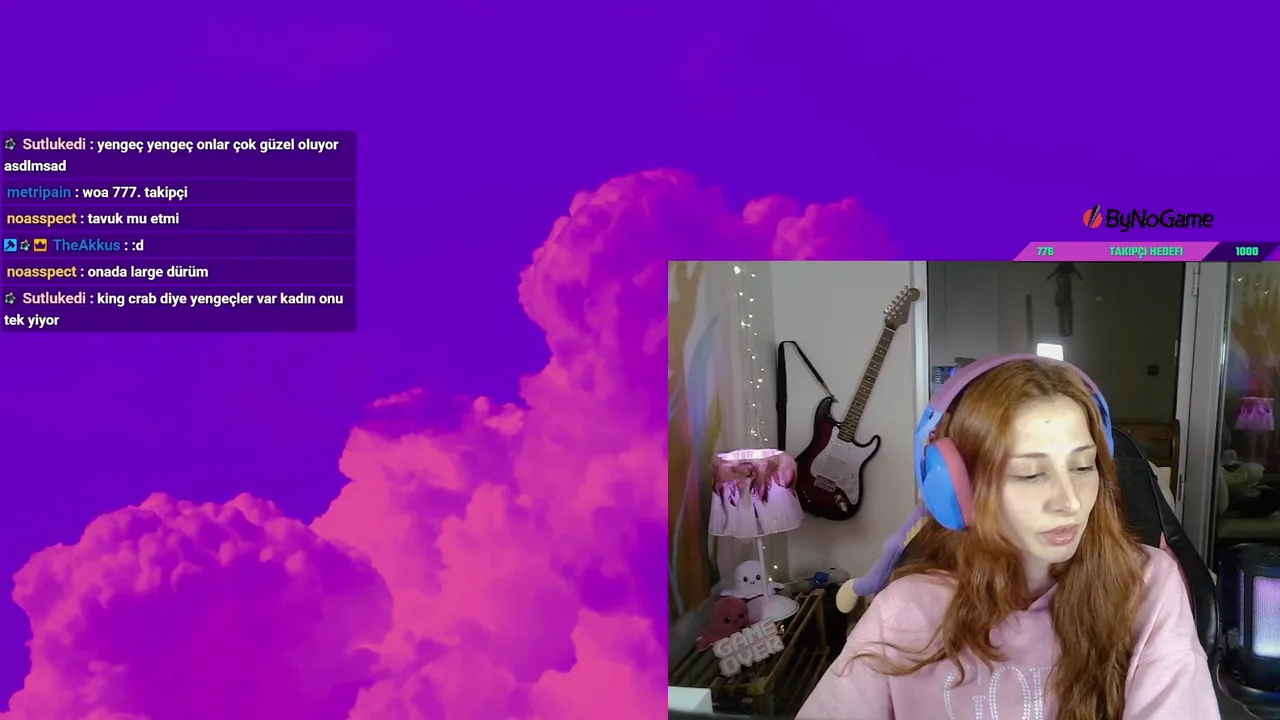Click Sutlukedi's badge beside the 'yengeç yengeç' message
The width and height of the screenshot is (1280, 720).
click(10, 145)
